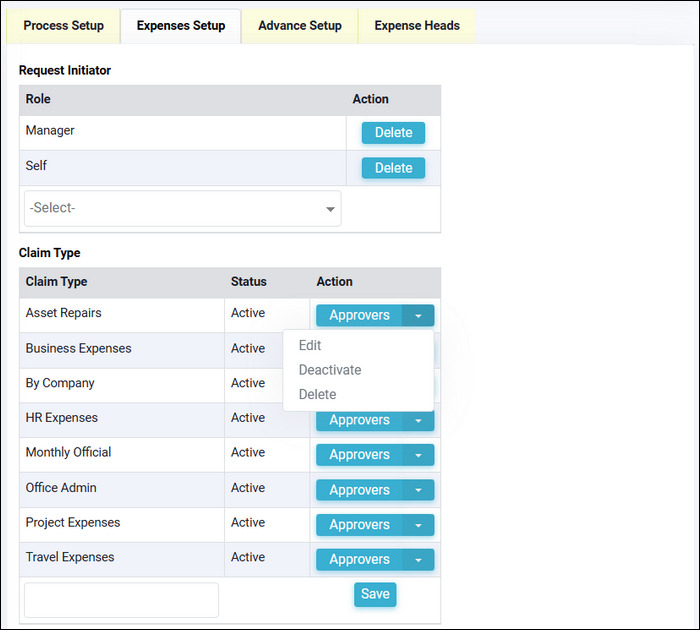Collapse the Asset Repairs action dropdown arrow

coord(418,316)
